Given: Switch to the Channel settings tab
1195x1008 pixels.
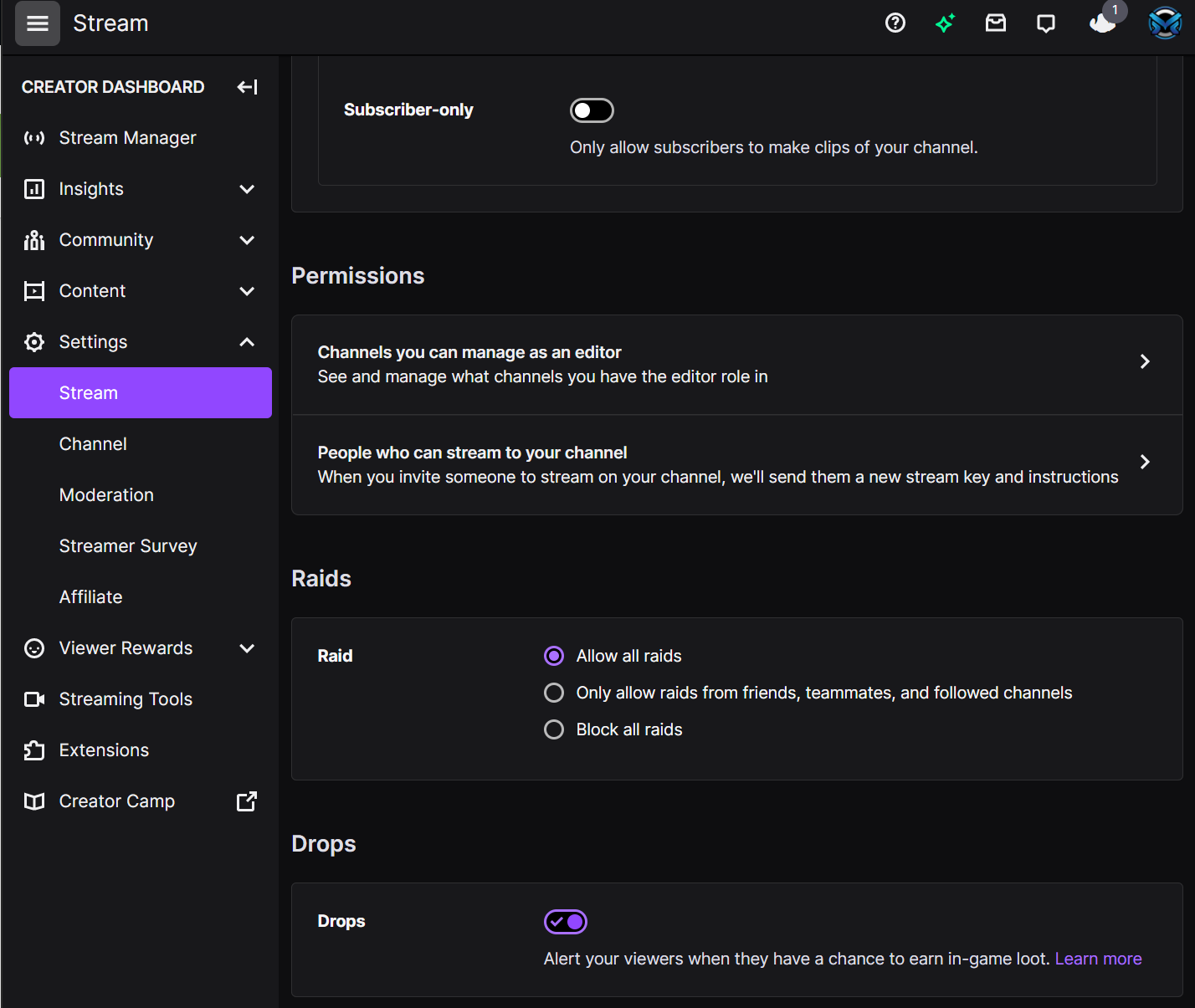Looking at the screenshot, I should [93, 443].
